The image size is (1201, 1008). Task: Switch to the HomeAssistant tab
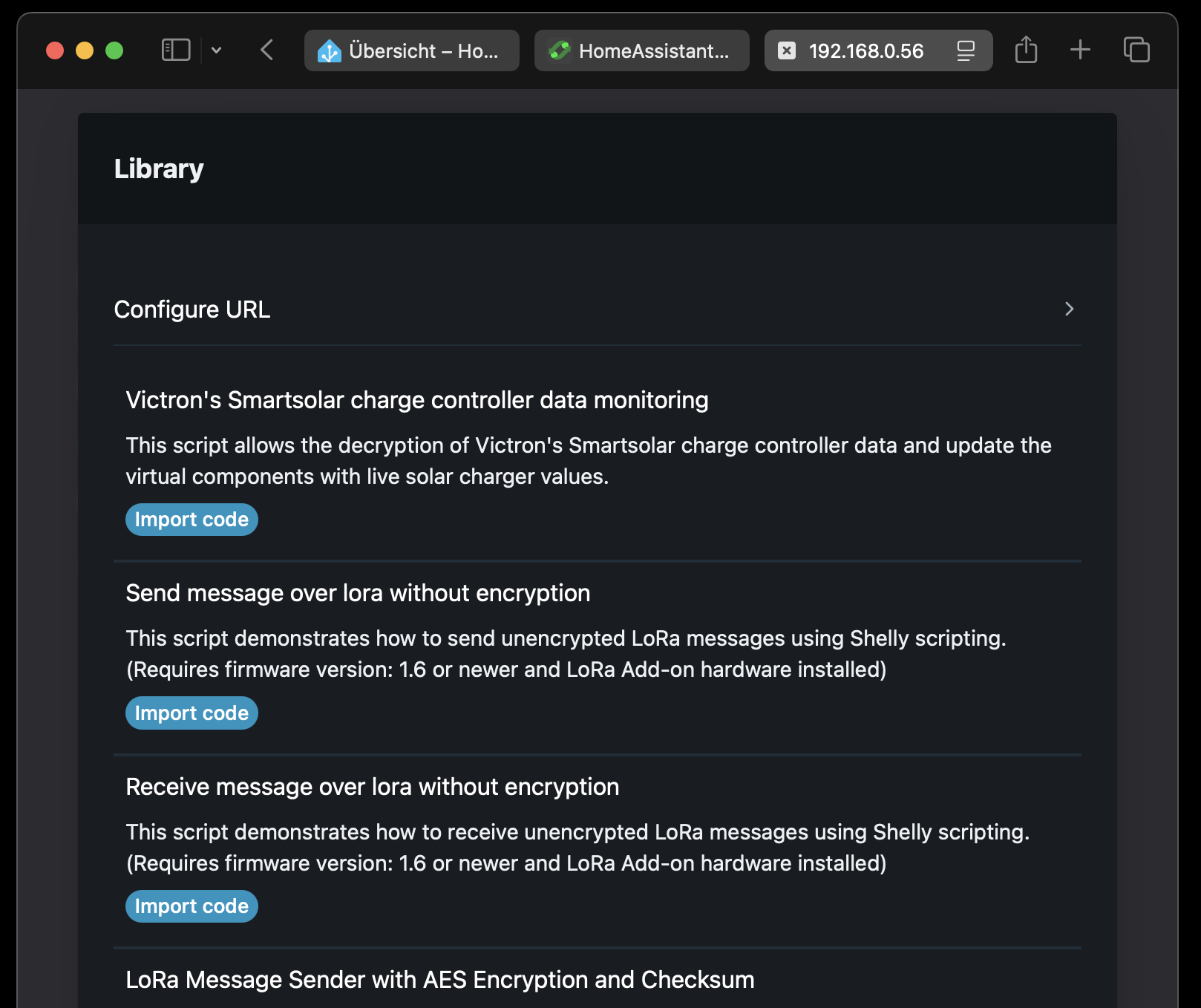(x=641, y=50)
